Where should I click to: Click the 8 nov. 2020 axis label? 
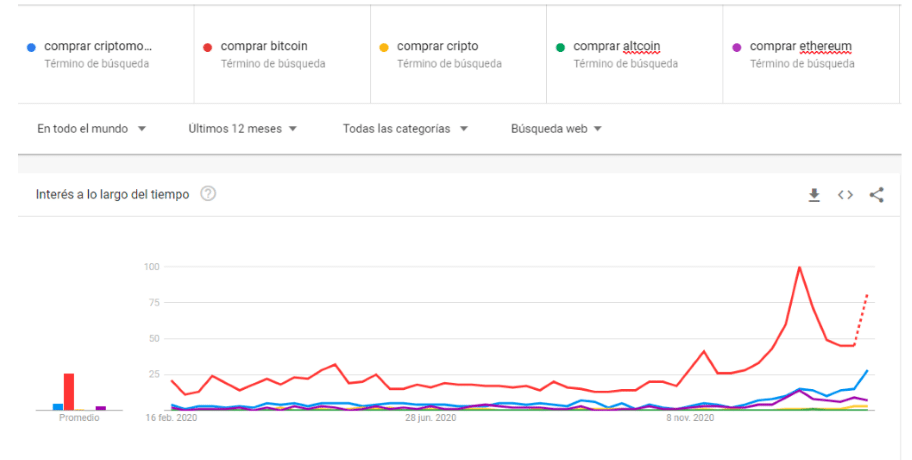click(x=690, y=419)
